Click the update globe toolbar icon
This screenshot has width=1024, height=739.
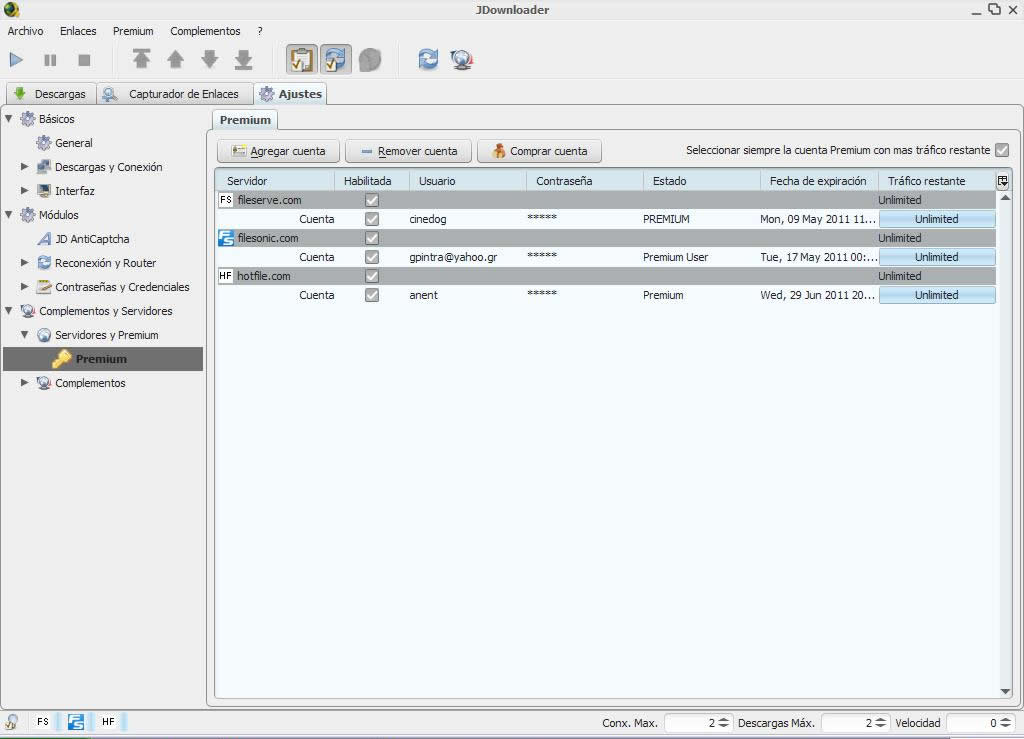[462, 59]
